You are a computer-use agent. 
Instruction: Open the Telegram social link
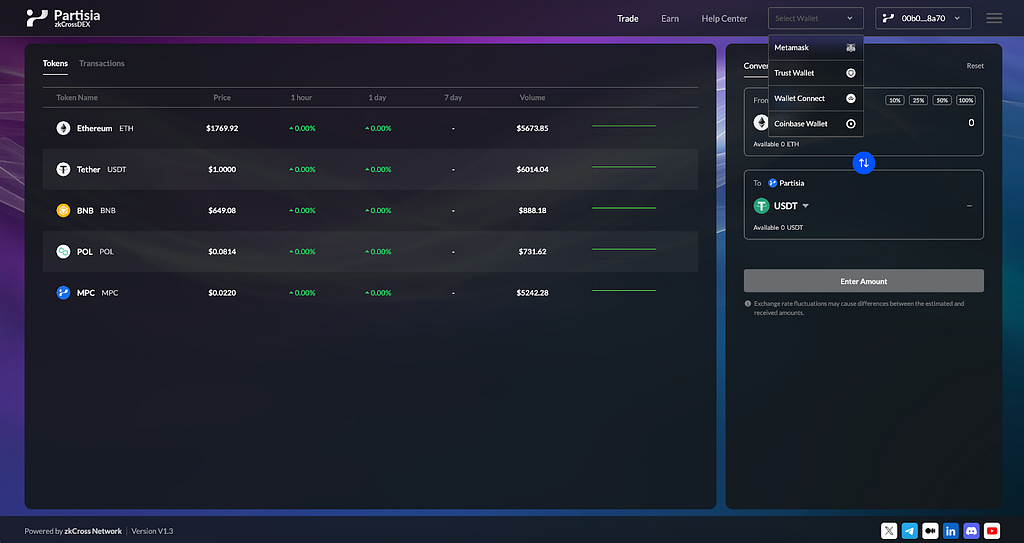point(910,531)
